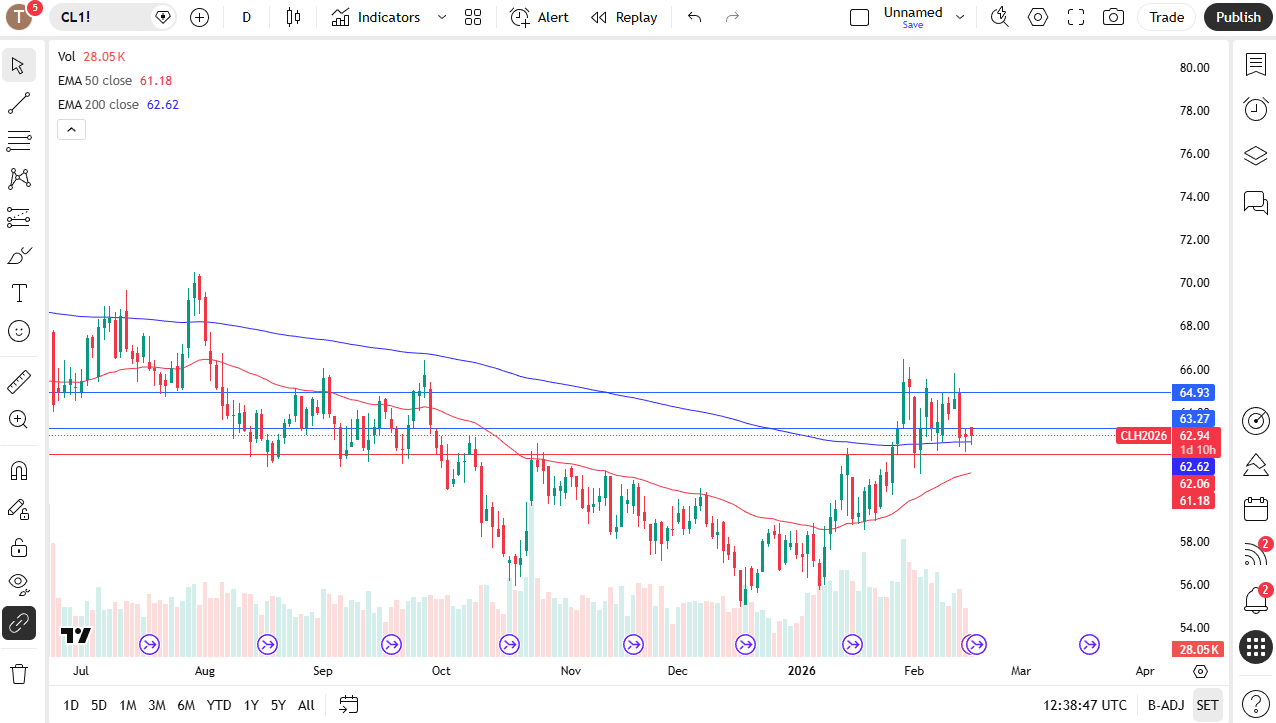
Task: Collapse the indicator legend arrow
Action: (72, 129)
